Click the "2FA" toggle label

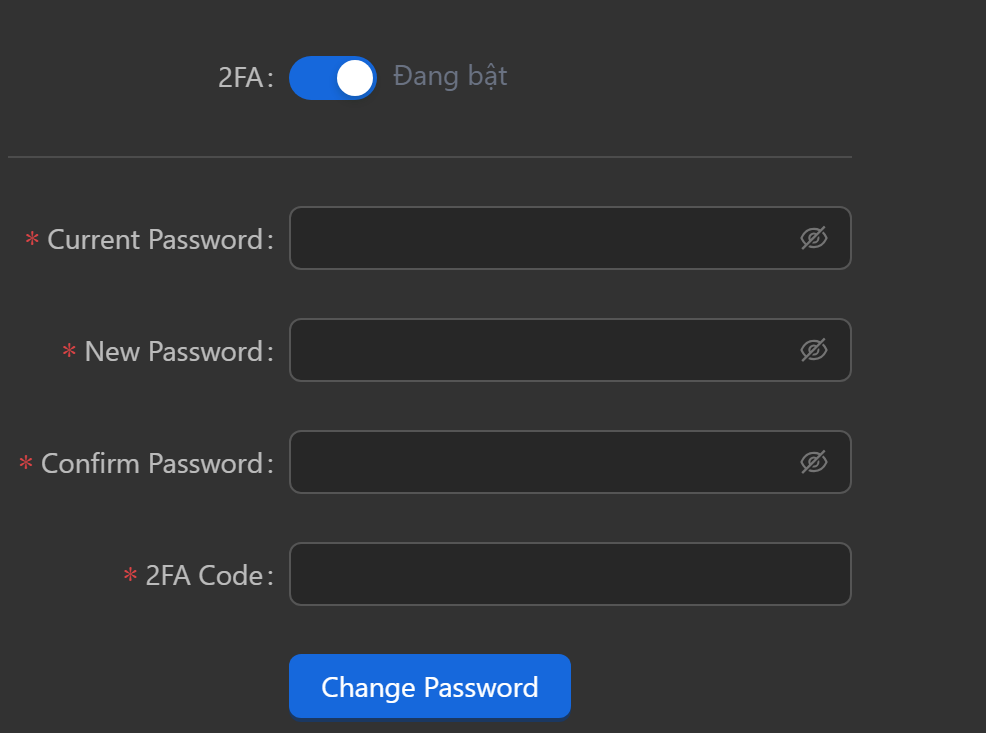(240, 78)
